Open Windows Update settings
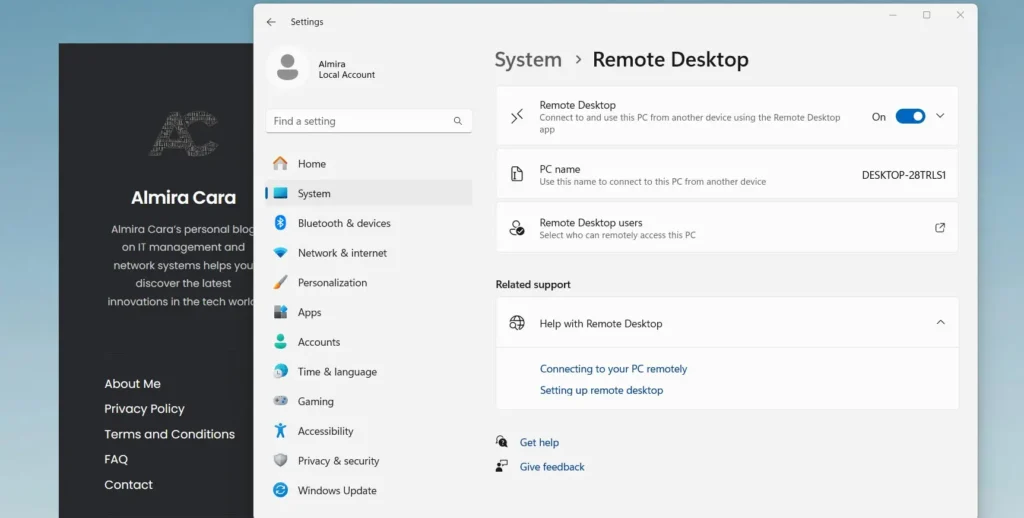This screenshot has width=1024, height=518. (368, 490)
